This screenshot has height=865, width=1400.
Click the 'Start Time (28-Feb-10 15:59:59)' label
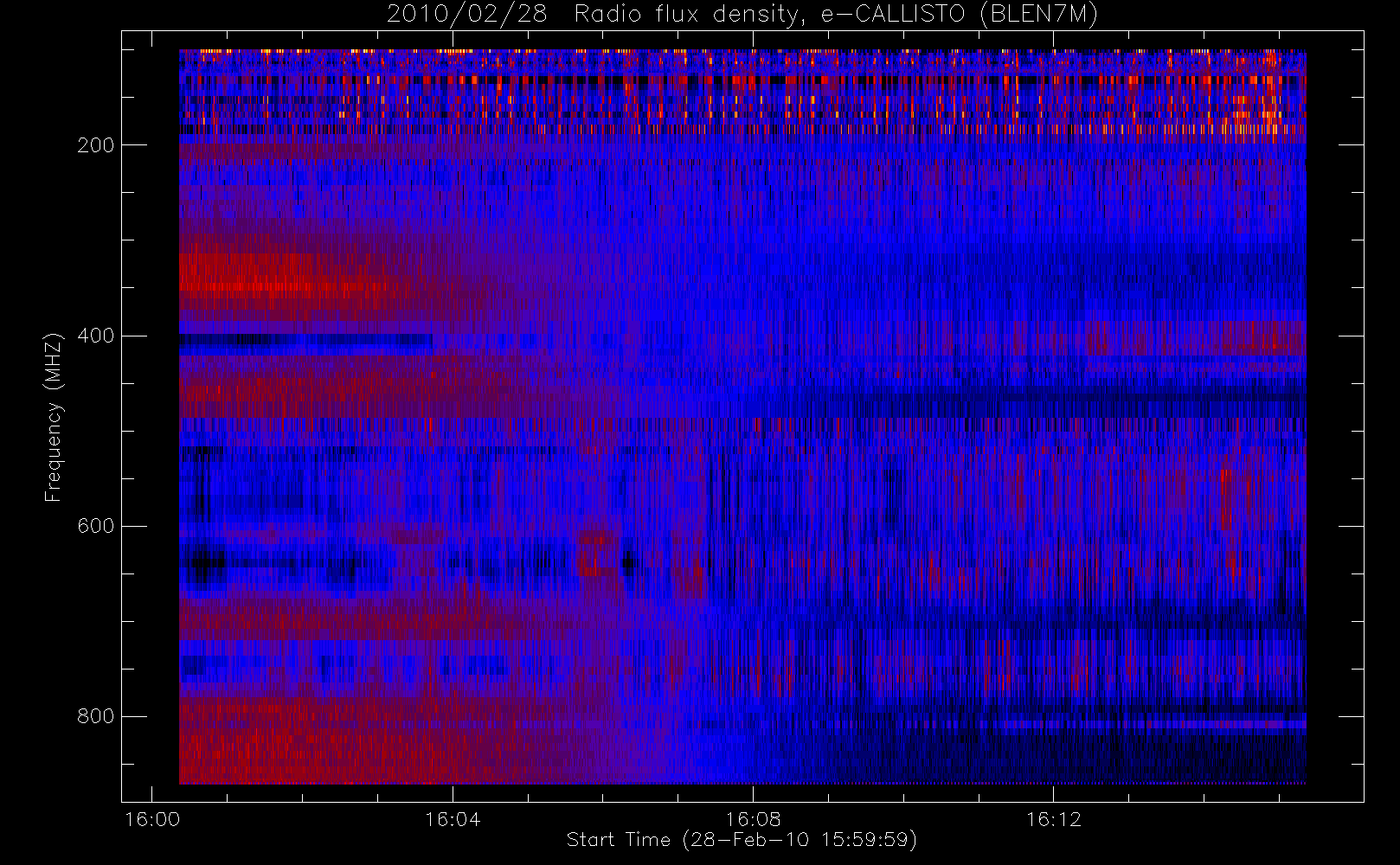(742, 840)
